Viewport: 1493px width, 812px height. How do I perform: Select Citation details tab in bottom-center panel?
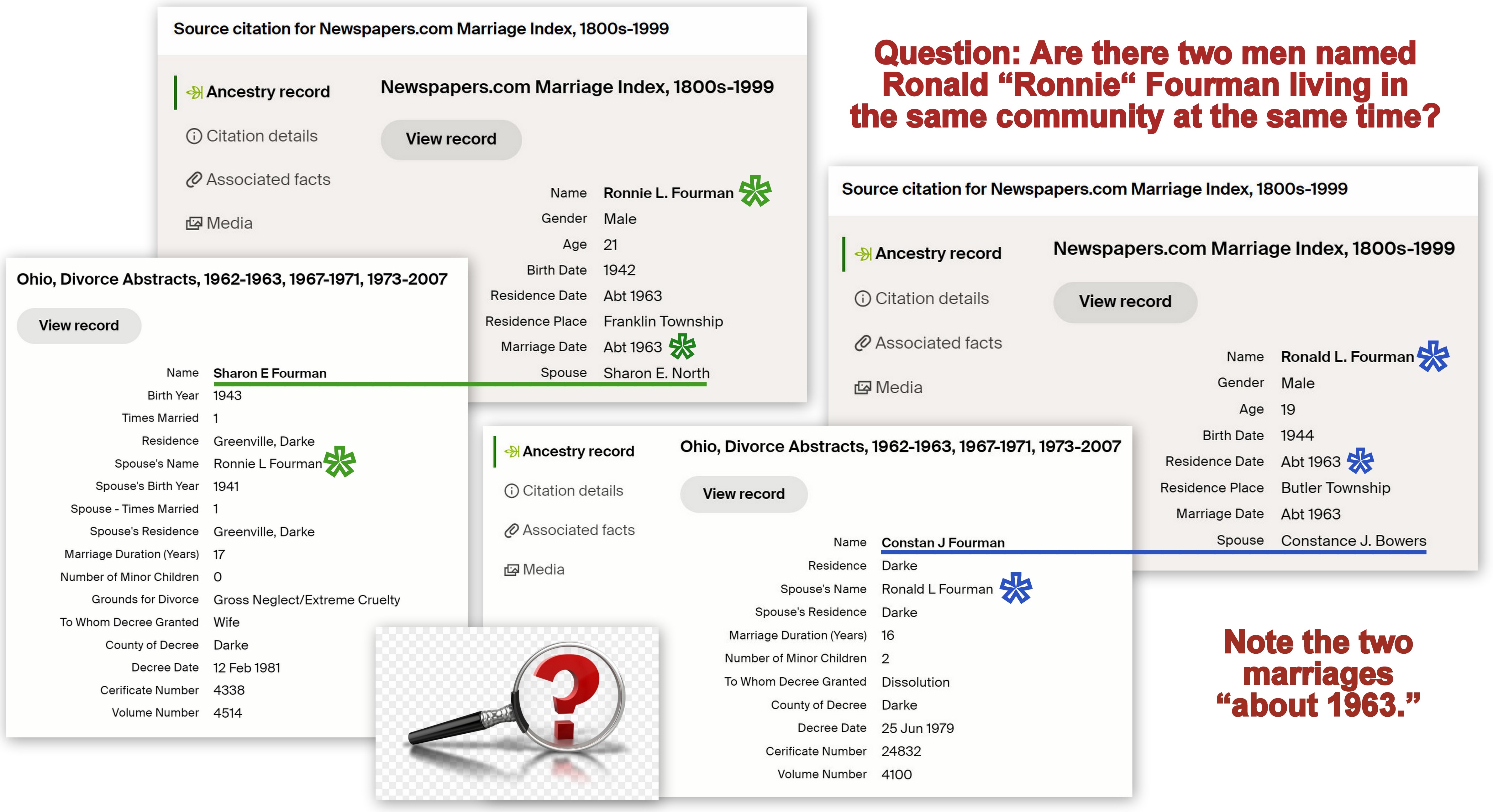tap(572, 491)
